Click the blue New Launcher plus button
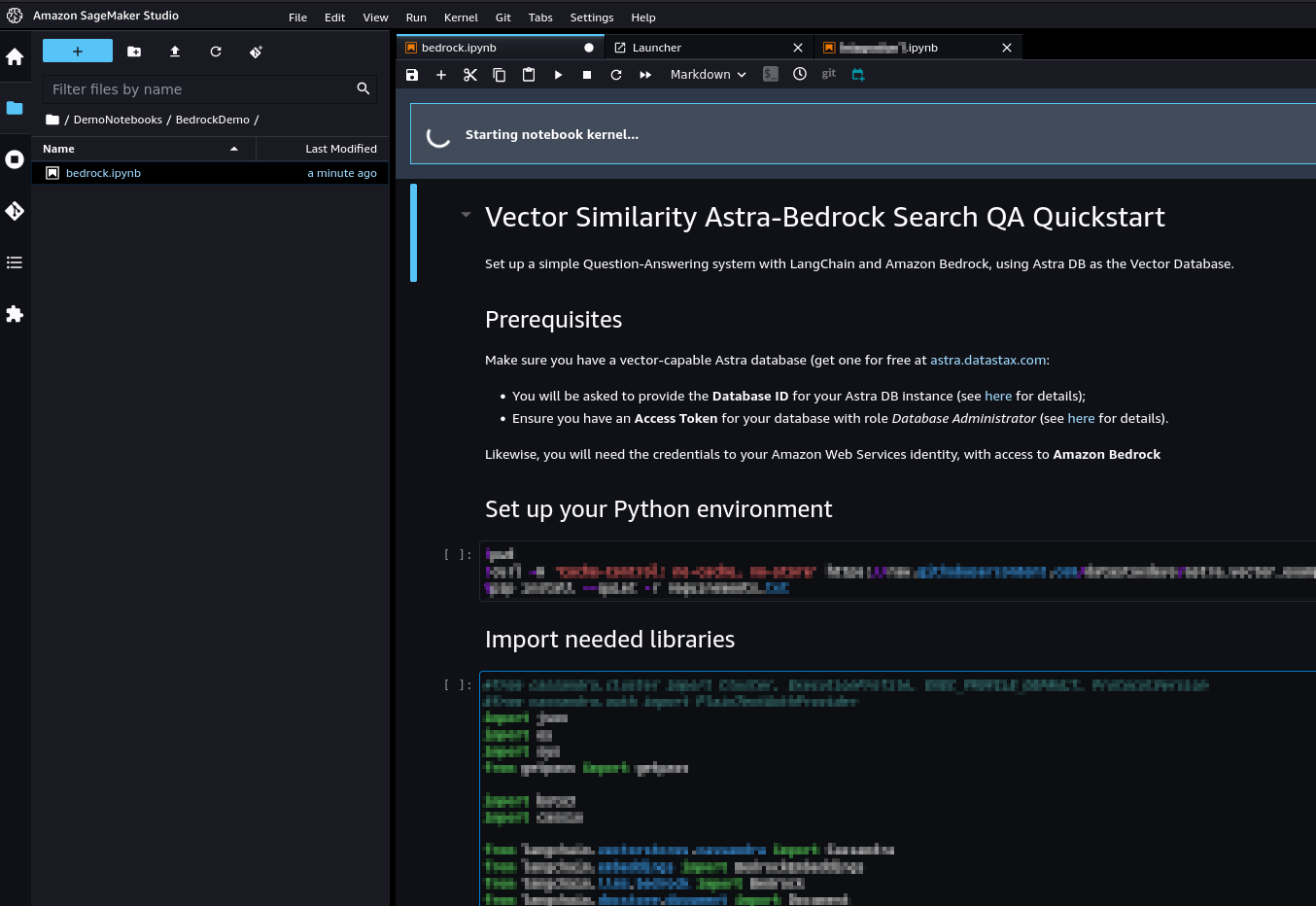Screen dimensions: 1316x906 coord(78,52)
